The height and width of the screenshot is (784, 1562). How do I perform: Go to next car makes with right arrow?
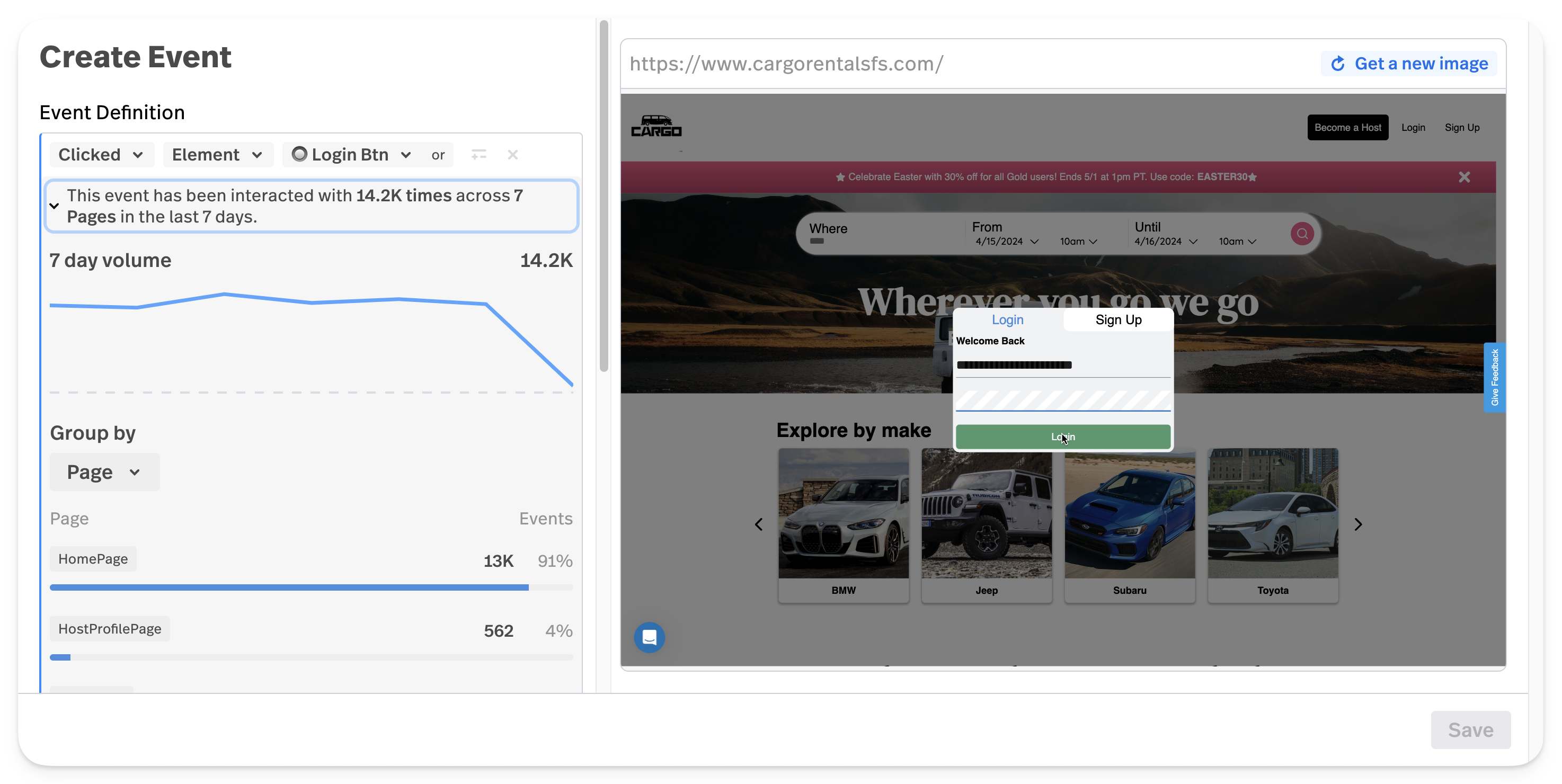(1357, 524)
